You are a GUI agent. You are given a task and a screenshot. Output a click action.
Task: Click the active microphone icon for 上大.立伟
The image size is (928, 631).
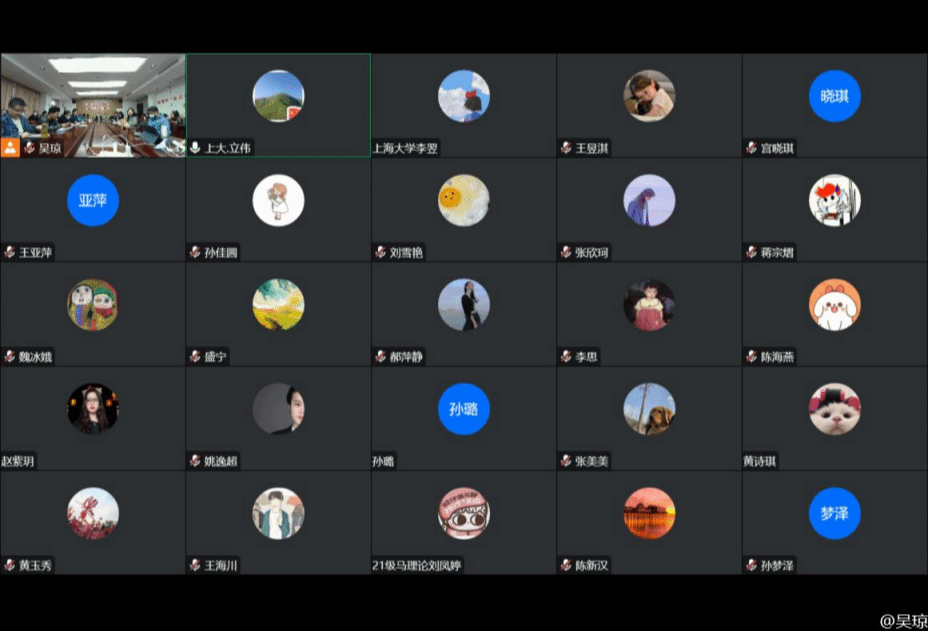(x=195, y=148)
